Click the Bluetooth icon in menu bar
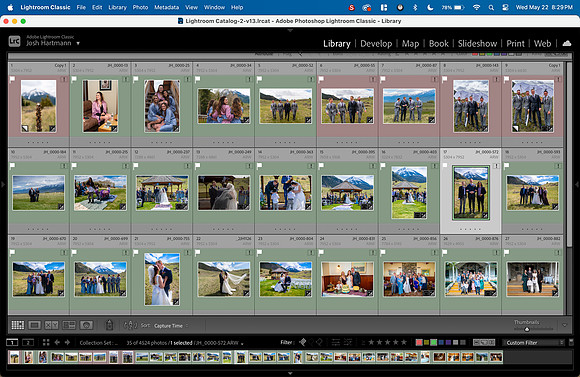This screenshot has height=377, width=580. tap(415, 7)
